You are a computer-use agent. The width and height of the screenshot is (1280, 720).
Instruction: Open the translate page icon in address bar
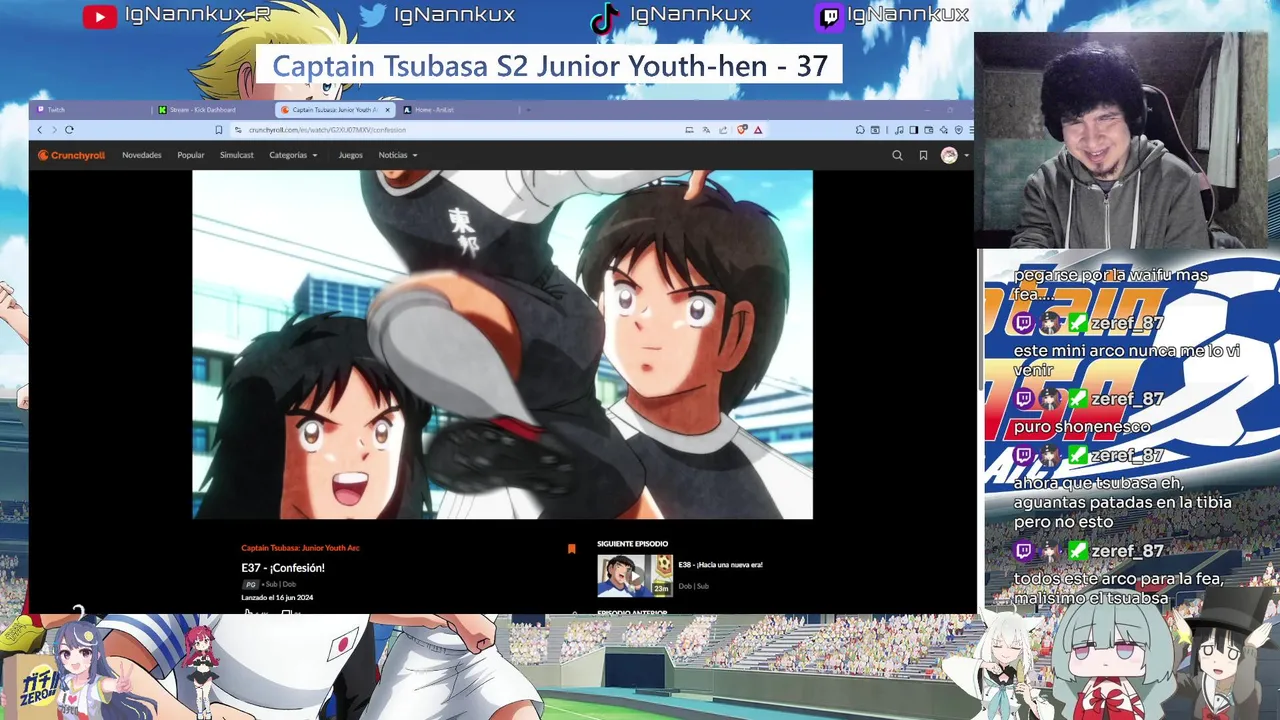click(x=706, y=130)
